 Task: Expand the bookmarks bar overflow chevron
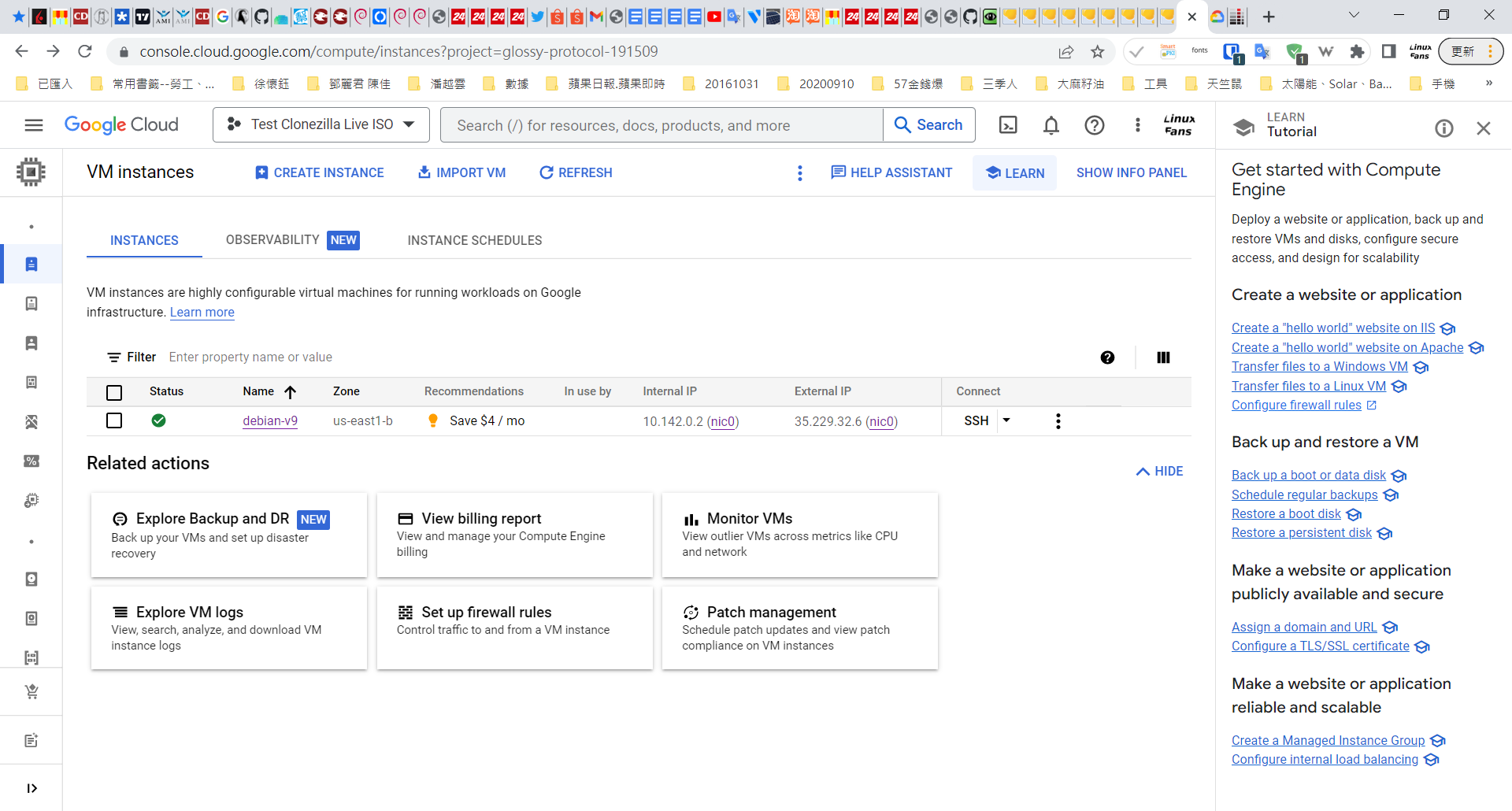point(1488,83)
